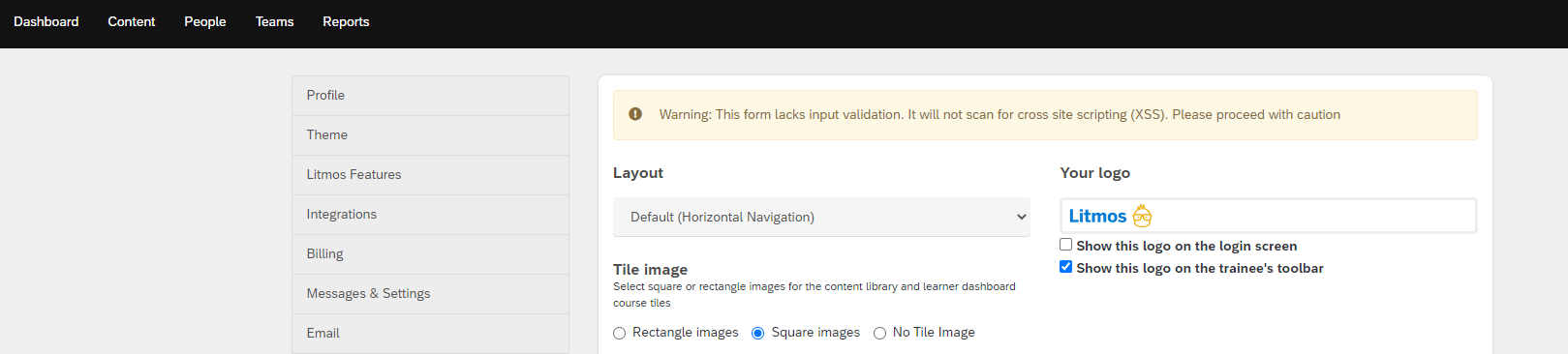Open the Reports page
Viewport: 1568px width, 354px height.
pos(346,21)
